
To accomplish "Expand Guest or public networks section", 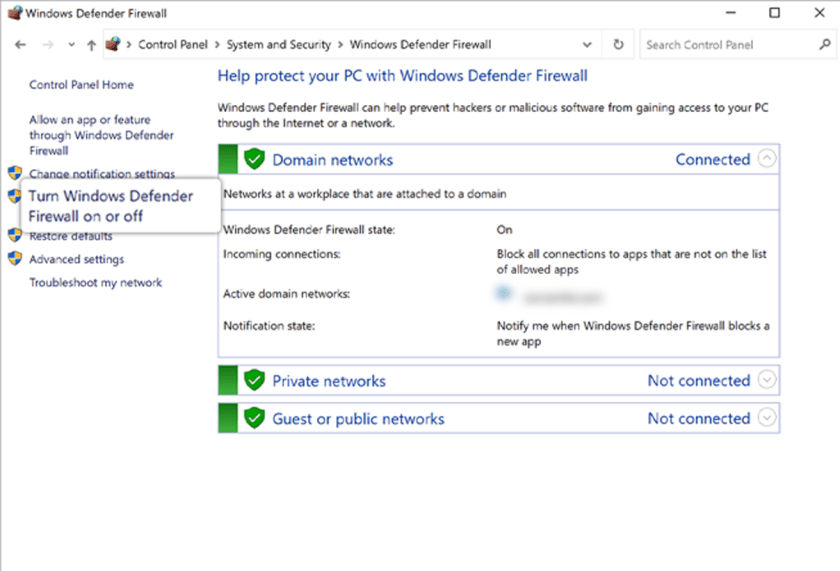I will (x=767, y=417).
